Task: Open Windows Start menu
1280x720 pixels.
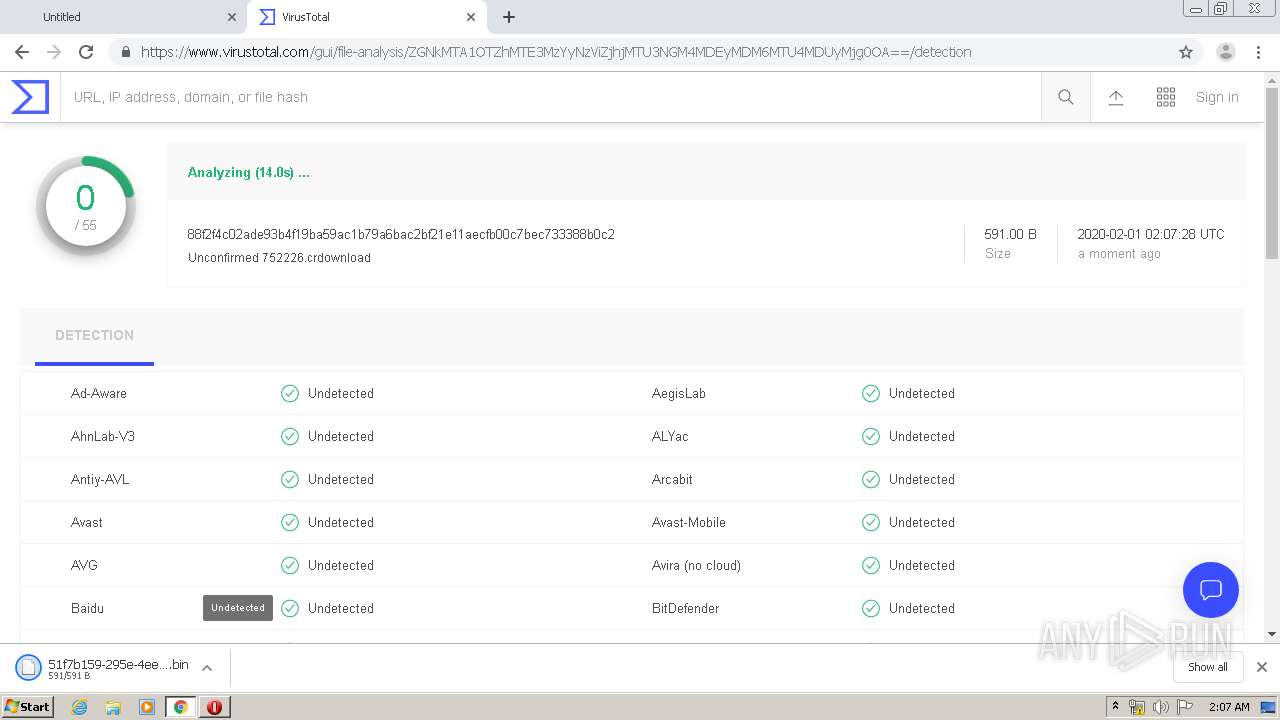Action: point(28,706)
